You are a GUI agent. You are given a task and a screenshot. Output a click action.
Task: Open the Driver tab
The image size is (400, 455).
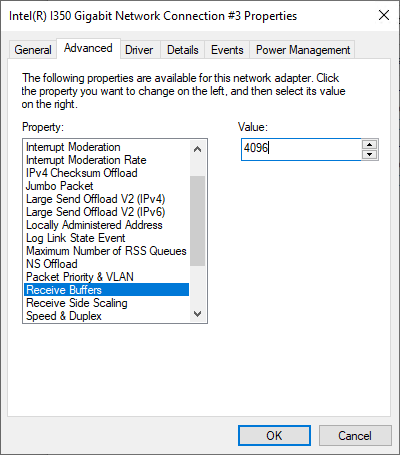[139, 50]
